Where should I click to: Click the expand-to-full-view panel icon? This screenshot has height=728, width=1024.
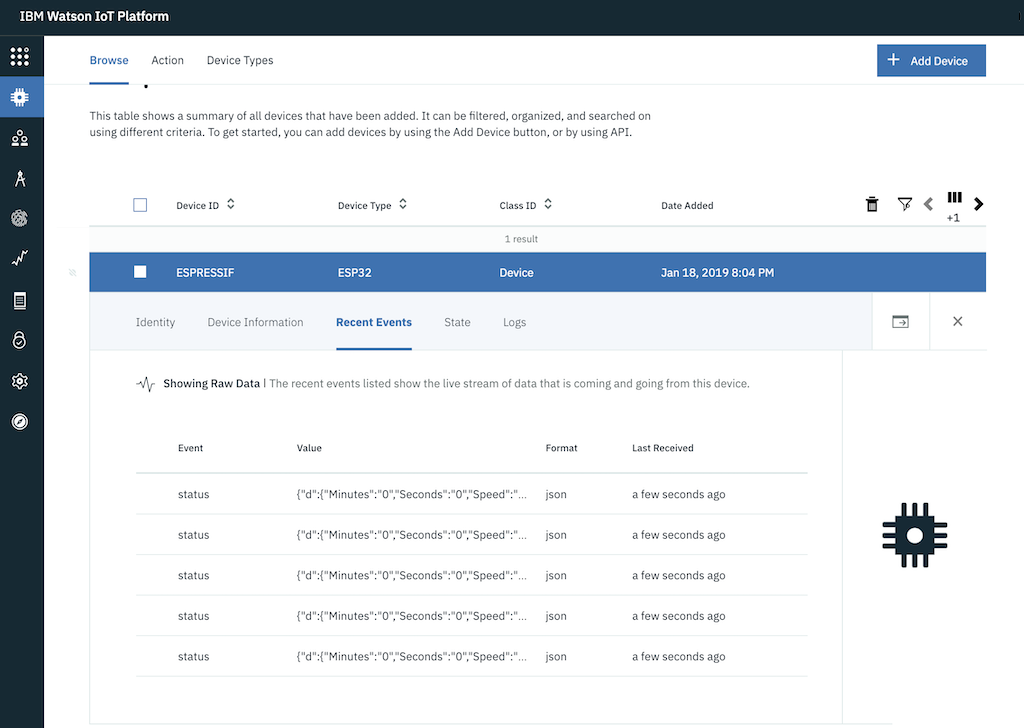point(901,321)
